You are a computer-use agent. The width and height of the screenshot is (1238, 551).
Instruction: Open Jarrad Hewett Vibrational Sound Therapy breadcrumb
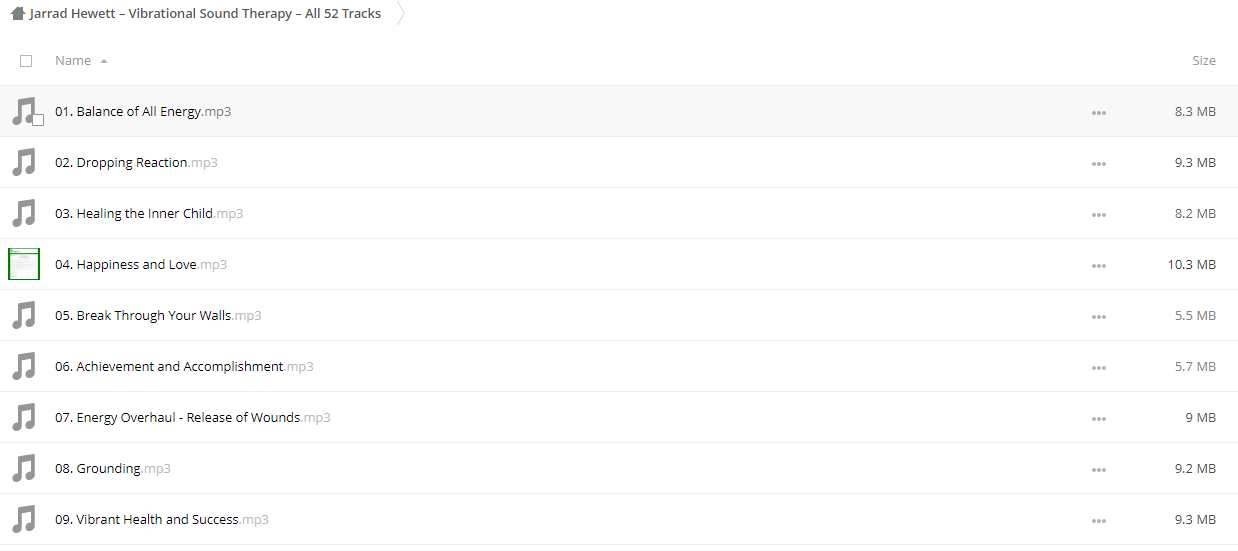205,14
